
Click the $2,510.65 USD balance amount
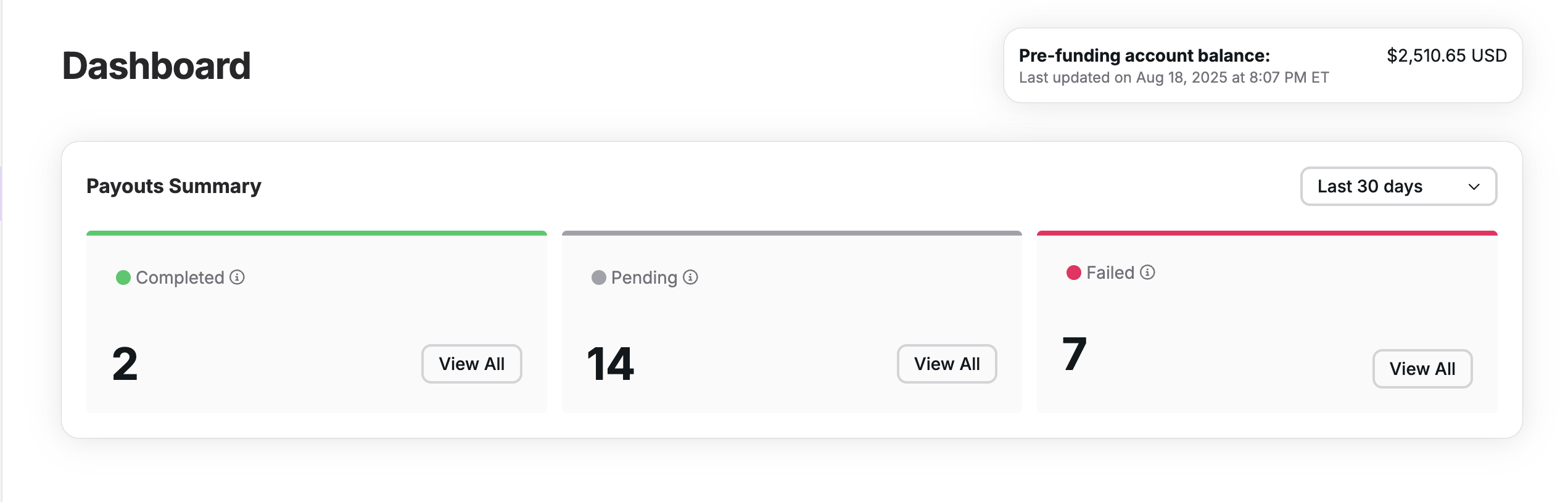1446,56
